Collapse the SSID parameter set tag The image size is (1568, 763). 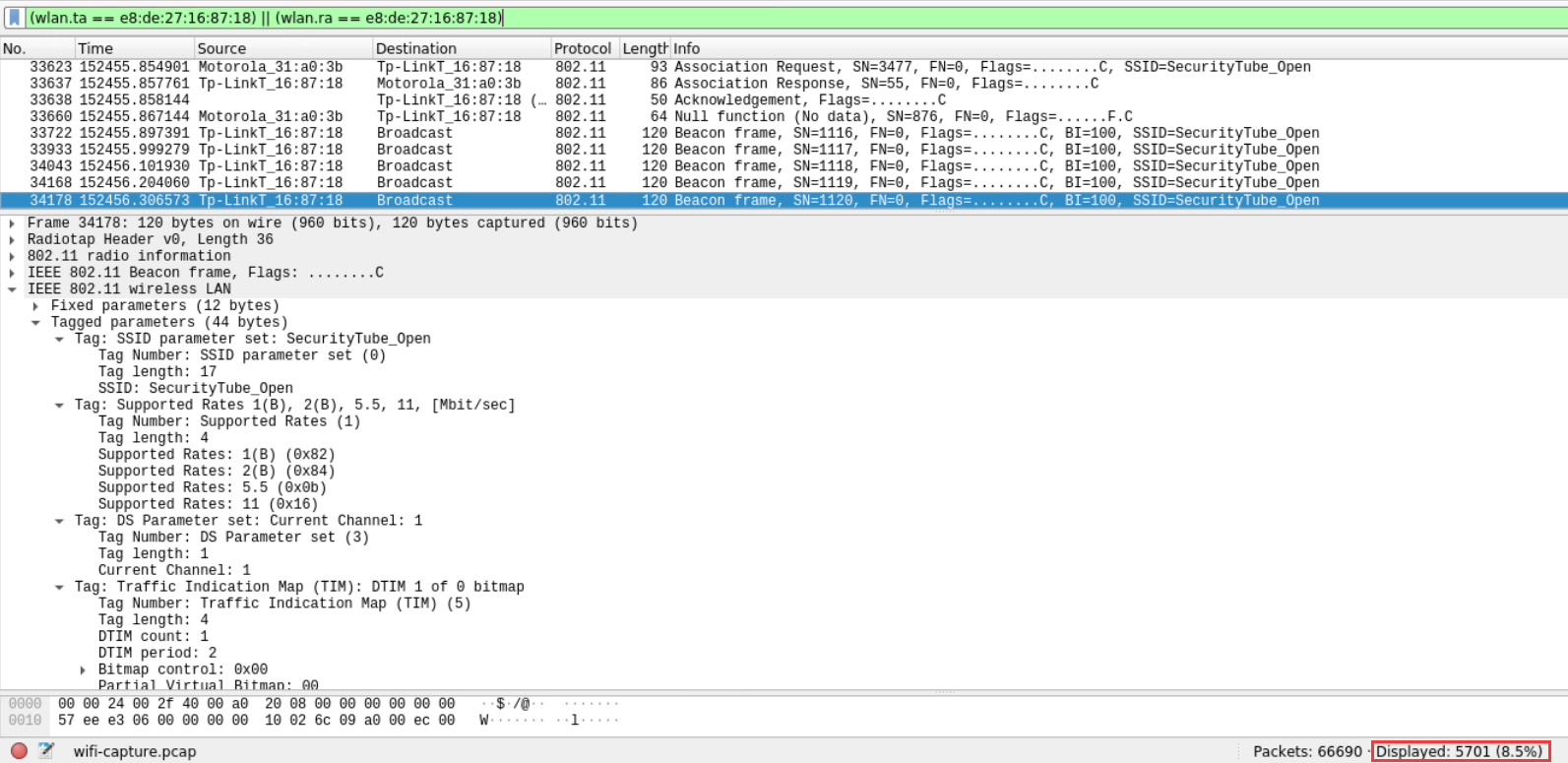(x=59, y=339)
